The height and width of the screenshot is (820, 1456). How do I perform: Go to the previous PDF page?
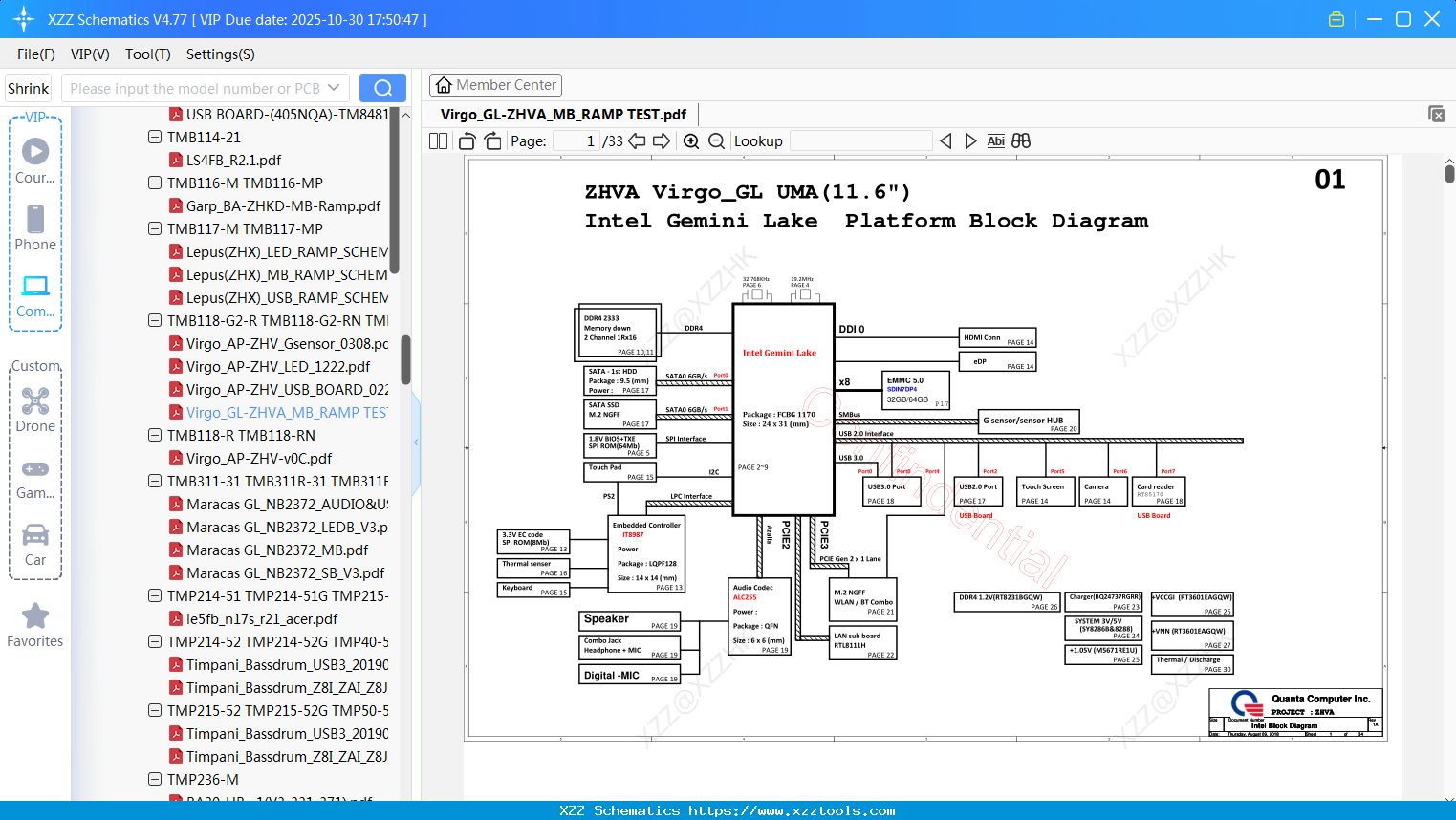coord(637,141)
